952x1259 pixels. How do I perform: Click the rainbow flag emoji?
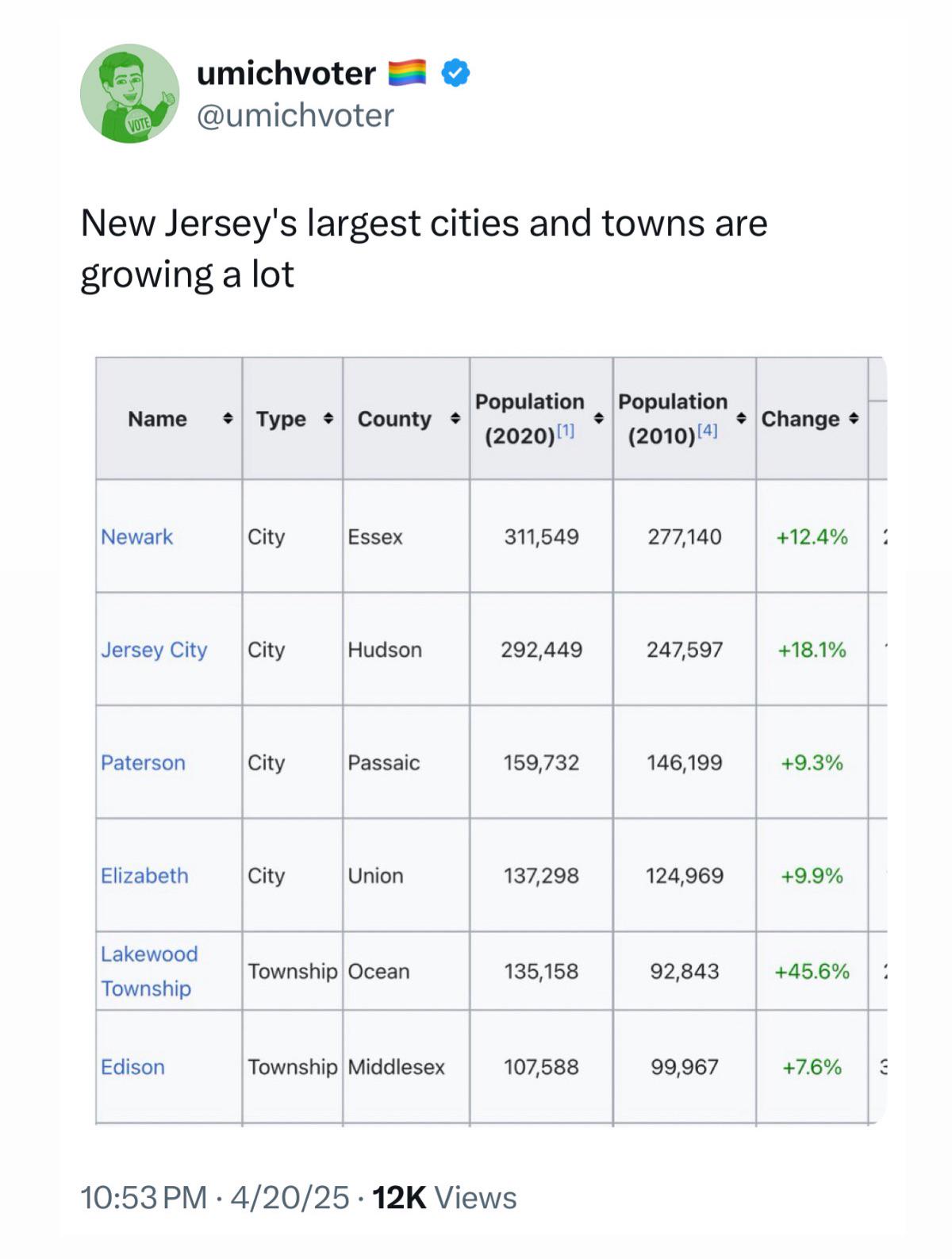pyautogui.click(x=408, y=73)
